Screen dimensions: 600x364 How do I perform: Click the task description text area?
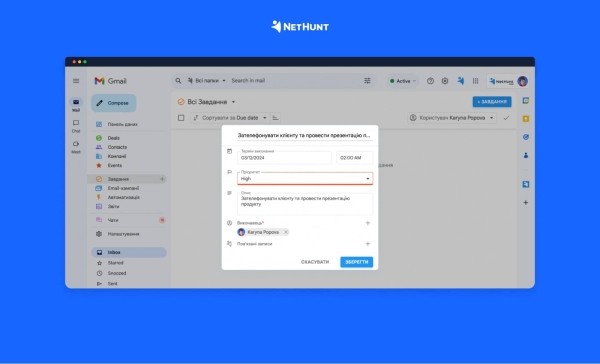(x=305, y=203)
